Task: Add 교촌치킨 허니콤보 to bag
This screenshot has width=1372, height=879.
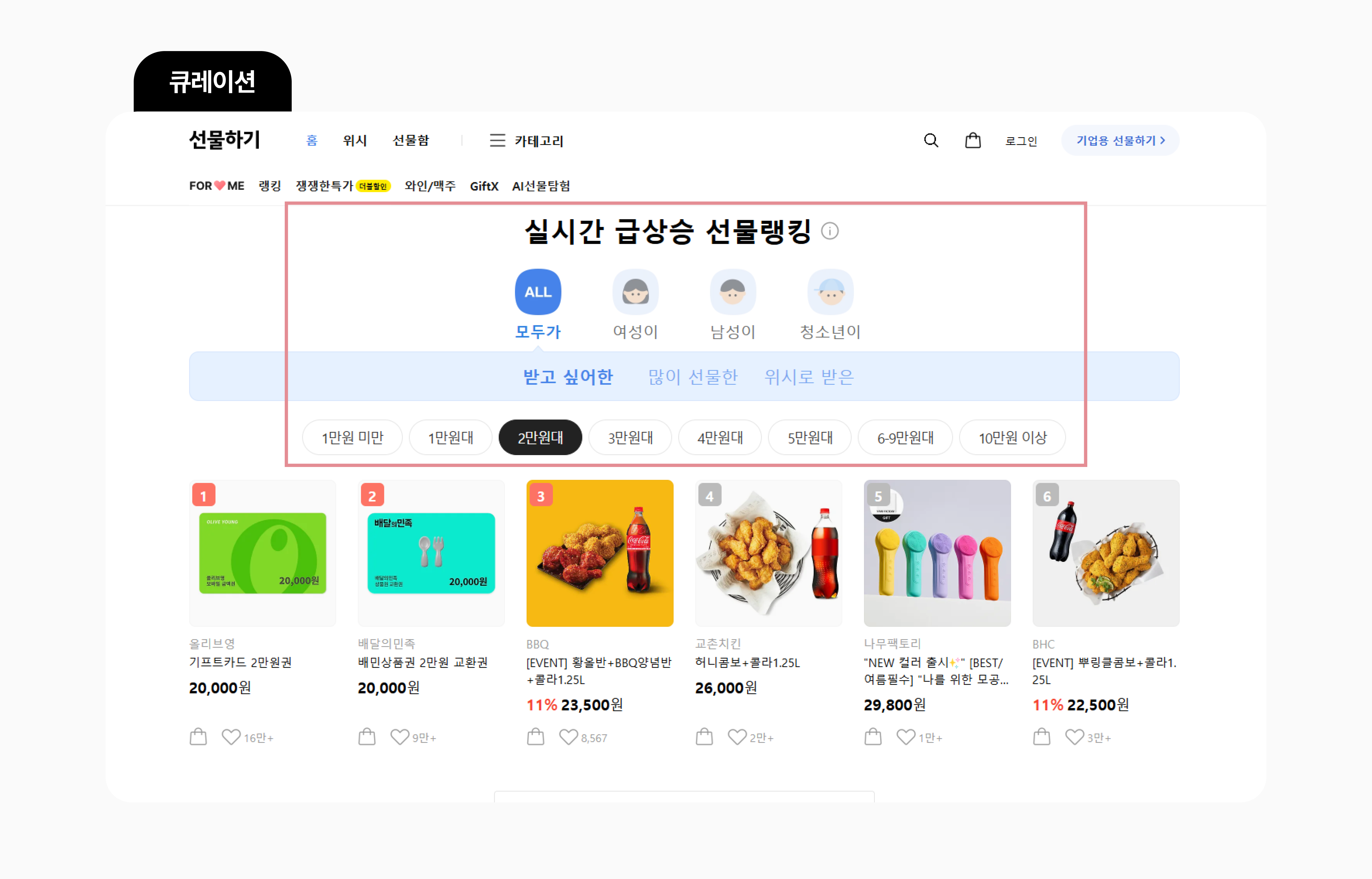Action: 704,737
